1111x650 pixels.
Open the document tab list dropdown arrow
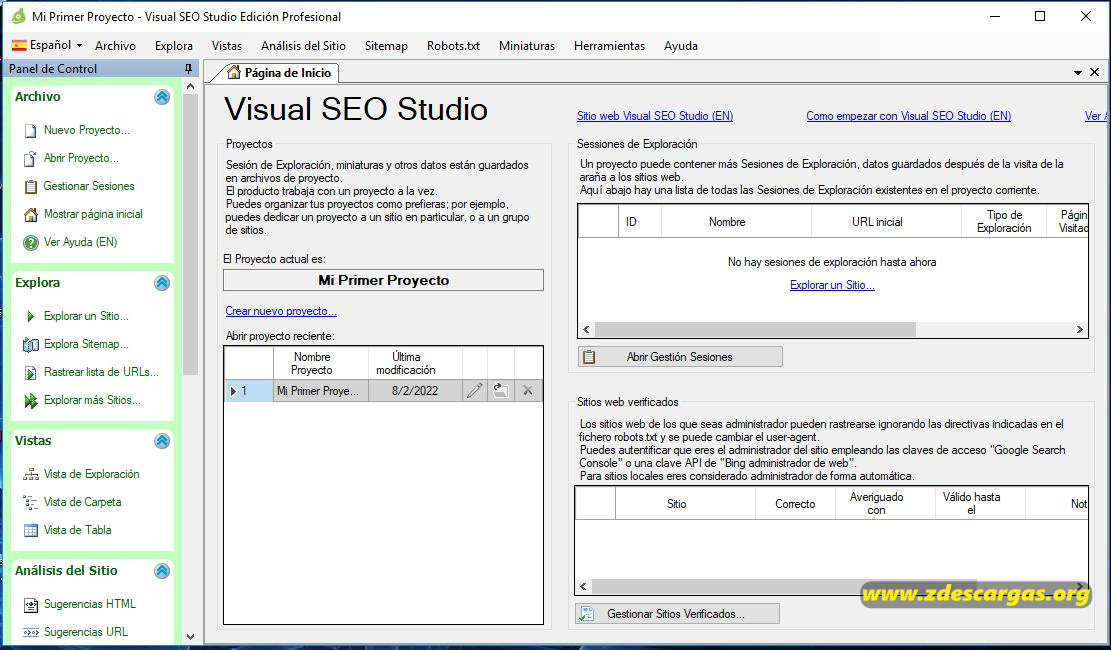pos(1078,72)
